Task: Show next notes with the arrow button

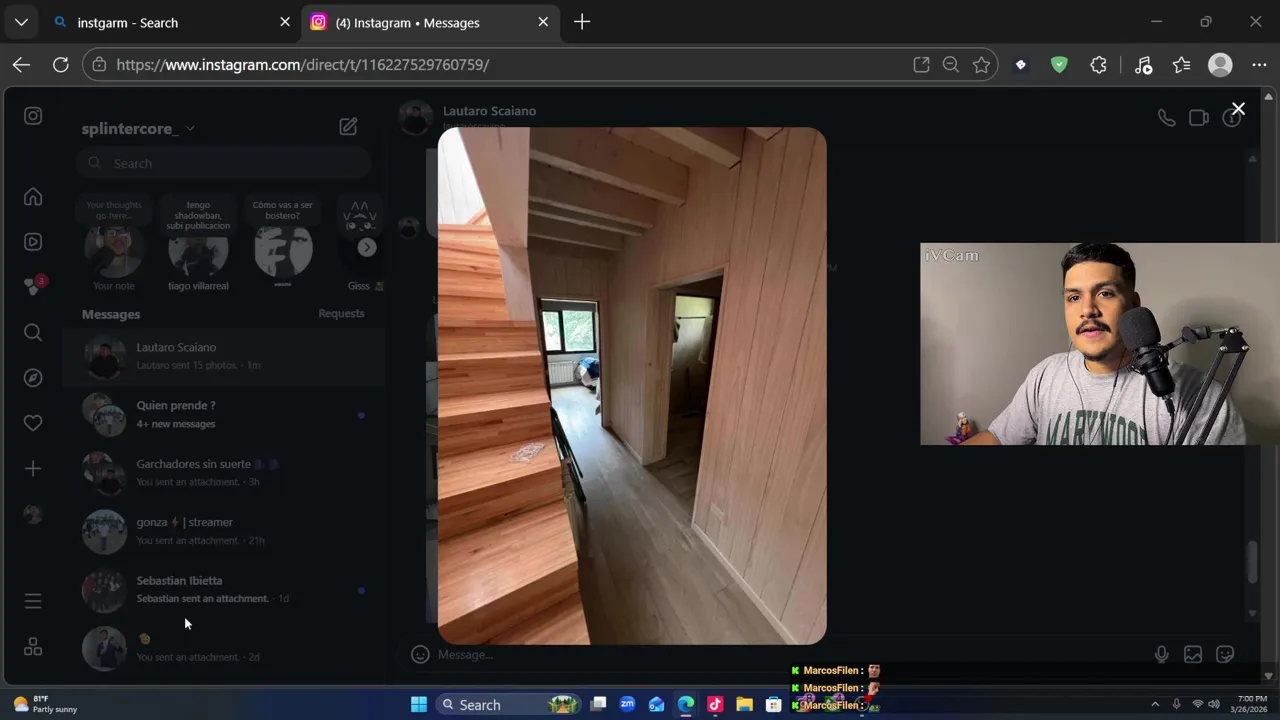Action: (x=367, y=247)
